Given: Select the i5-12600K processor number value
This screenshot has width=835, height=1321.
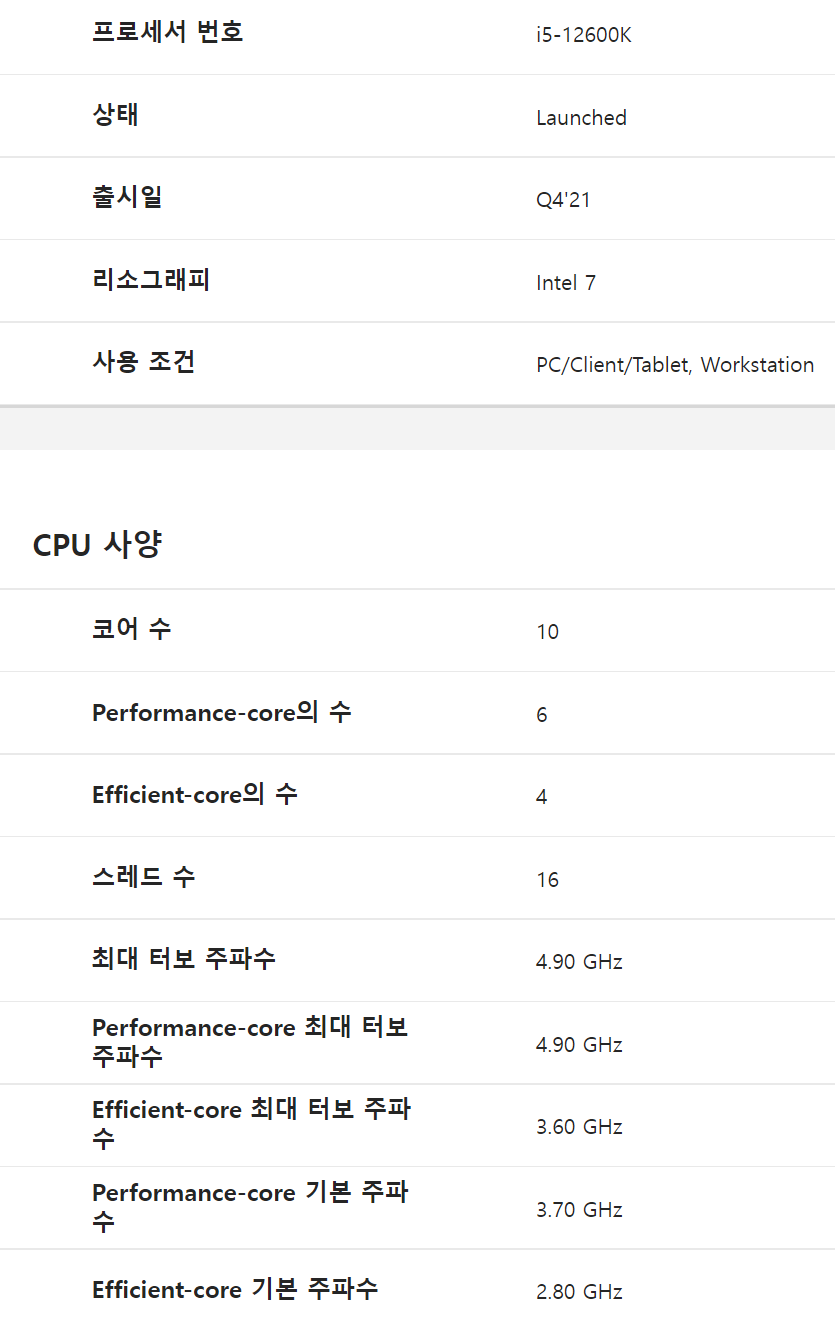Looking at the screenshot, I should coord(584,35).
